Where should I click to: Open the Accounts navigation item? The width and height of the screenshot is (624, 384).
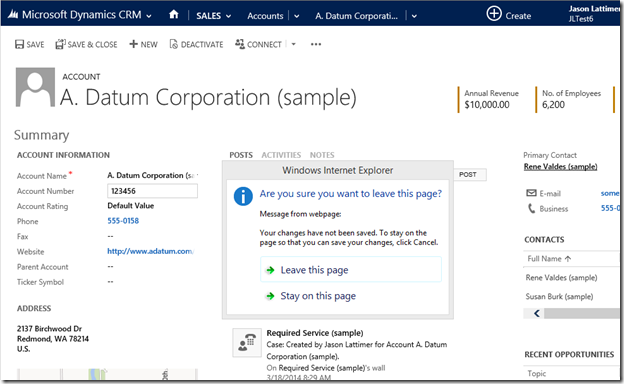pyautogui.click(x=265, y=16)
